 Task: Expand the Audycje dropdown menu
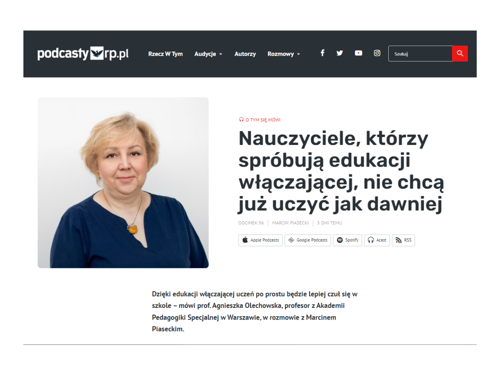pos(208,54)
